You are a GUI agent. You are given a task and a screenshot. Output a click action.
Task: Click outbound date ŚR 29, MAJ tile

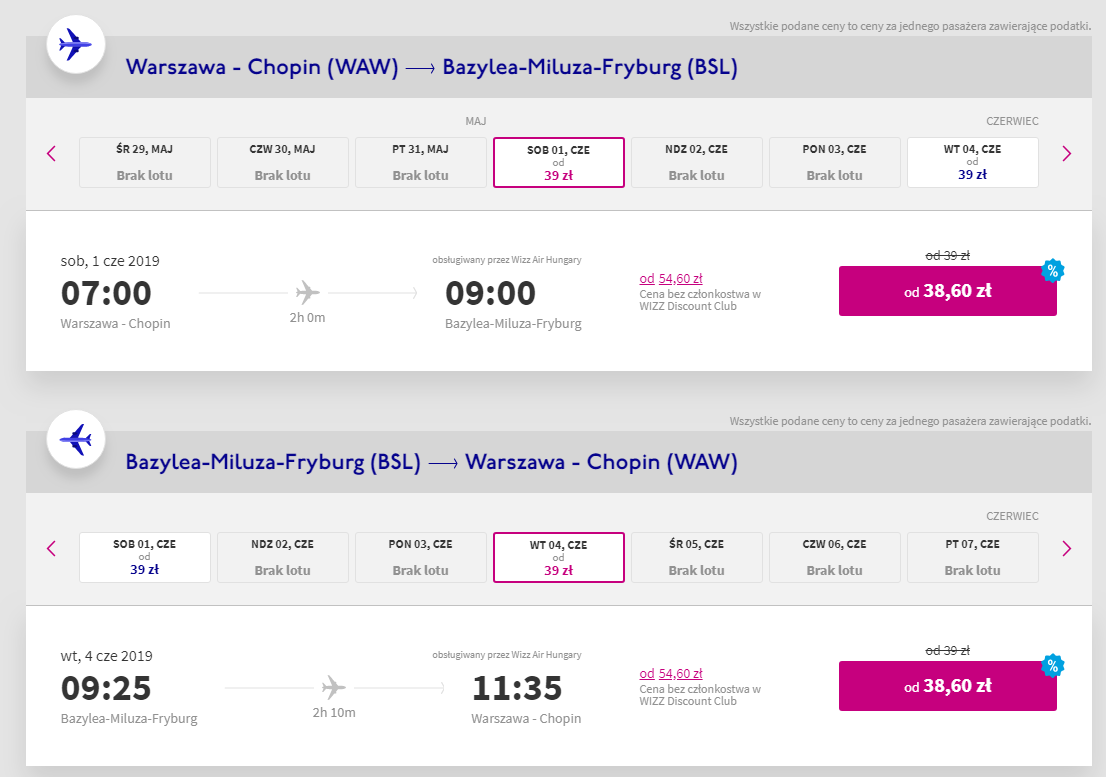click(x=145, y=162)
